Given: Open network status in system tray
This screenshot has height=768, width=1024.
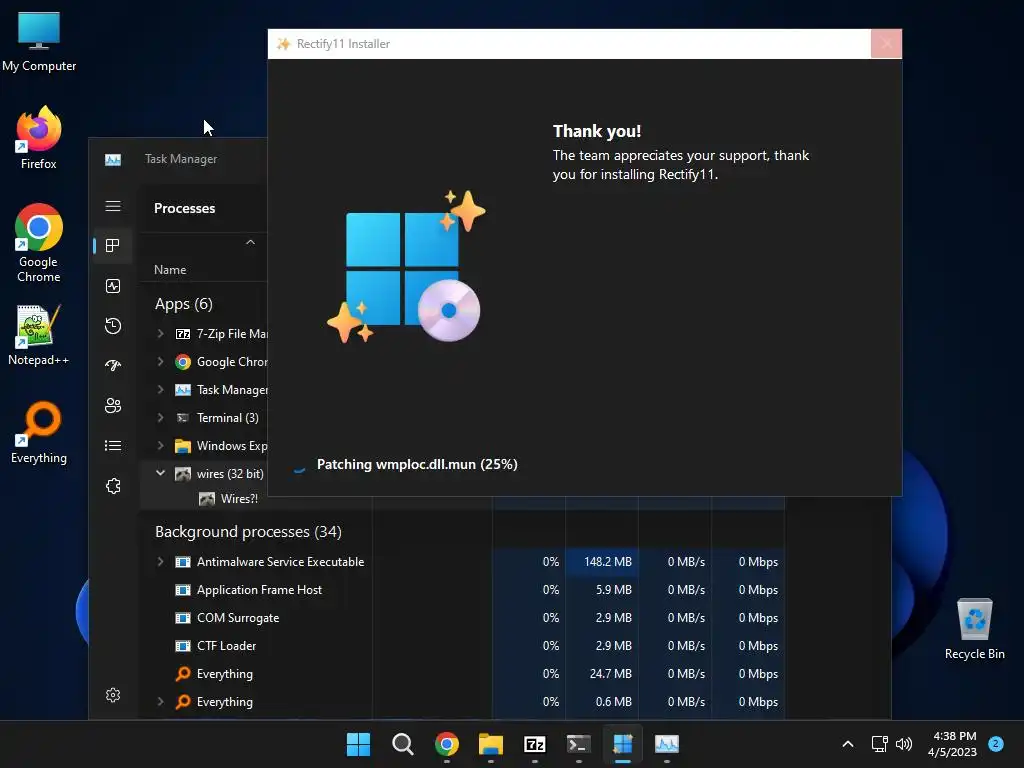Looking at the screenshot, I should [880, 744].
